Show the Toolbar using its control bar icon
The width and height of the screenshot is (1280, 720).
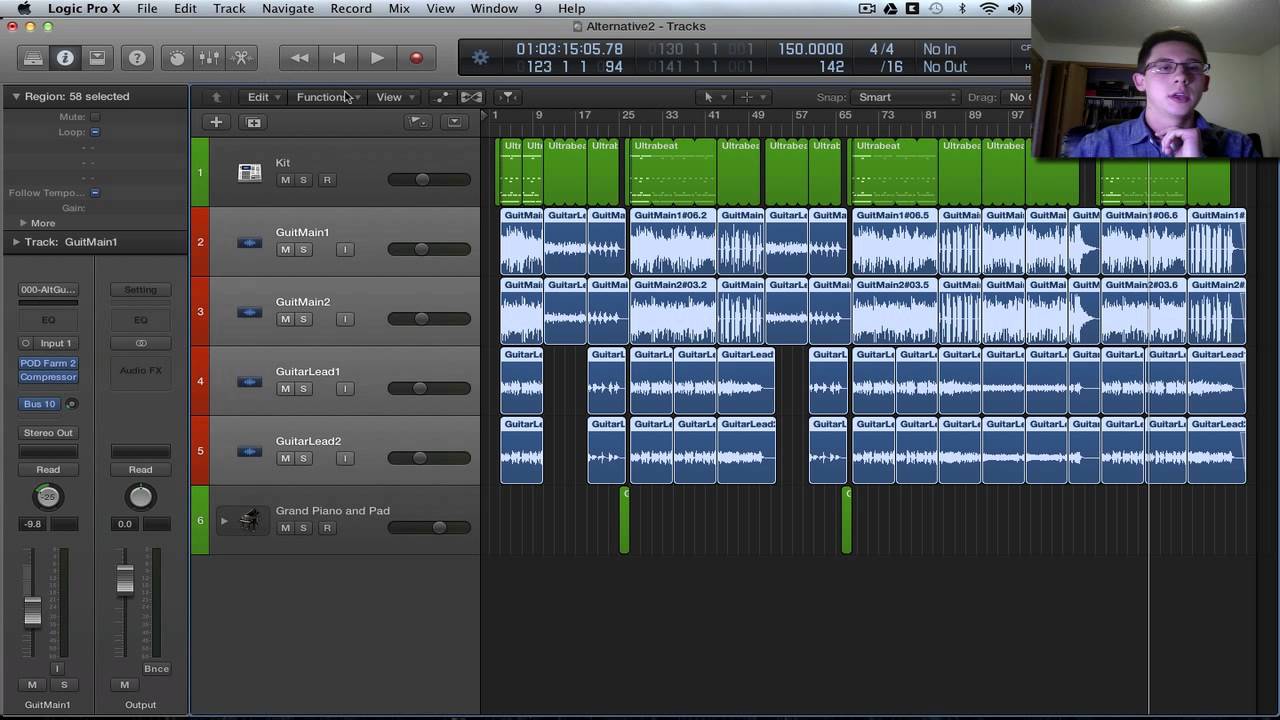click(97, 58)
